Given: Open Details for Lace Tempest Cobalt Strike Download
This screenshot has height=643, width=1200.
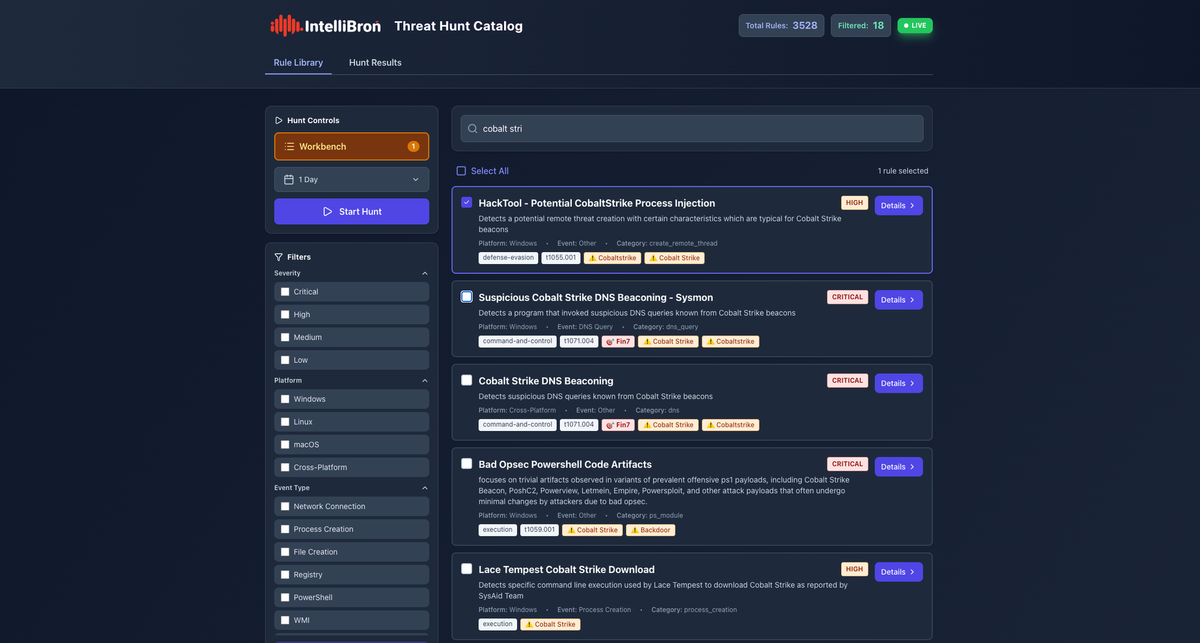Looking at the screenshot, I should pyautogui.click(x=898, y=572).
